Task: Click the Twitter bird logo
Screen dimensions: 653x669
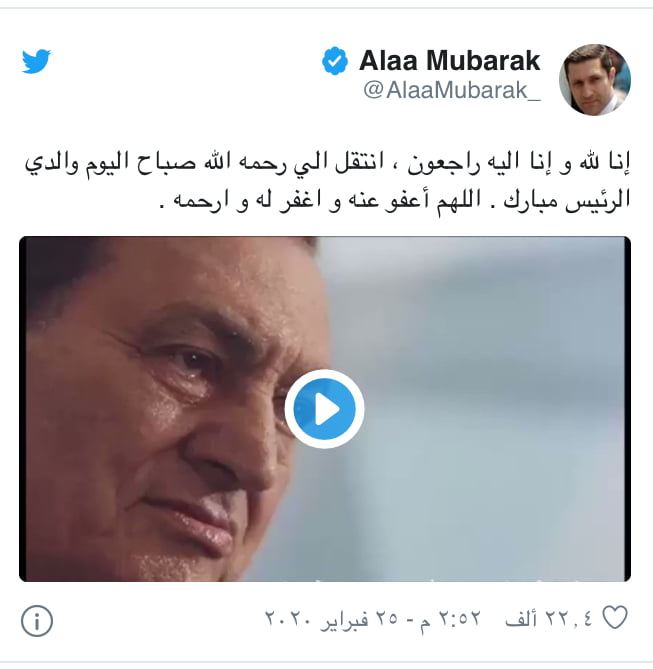Action: [x=36, y=61]
